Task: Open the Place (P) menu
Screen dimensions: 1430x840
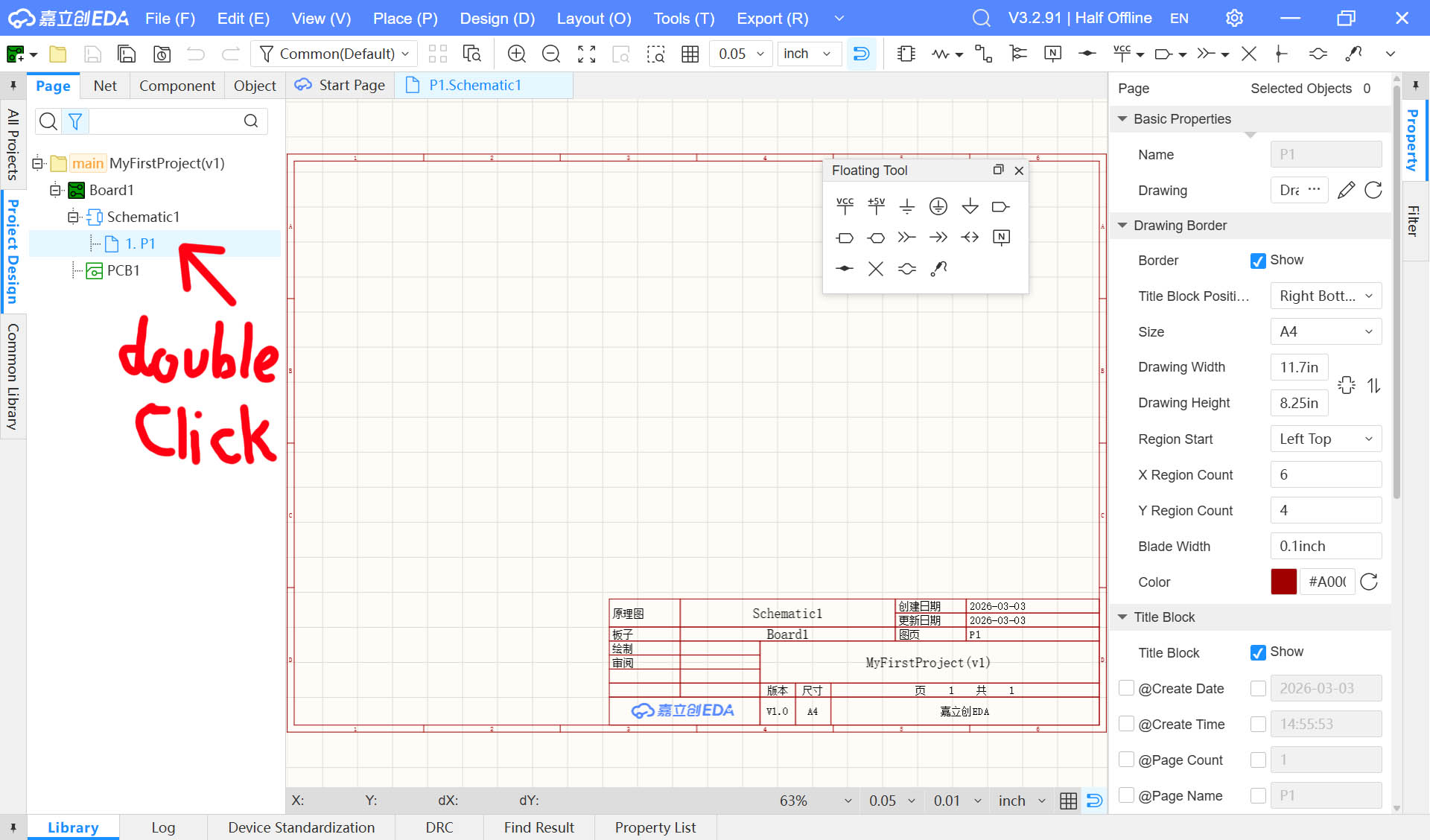Action: point(405,18)
